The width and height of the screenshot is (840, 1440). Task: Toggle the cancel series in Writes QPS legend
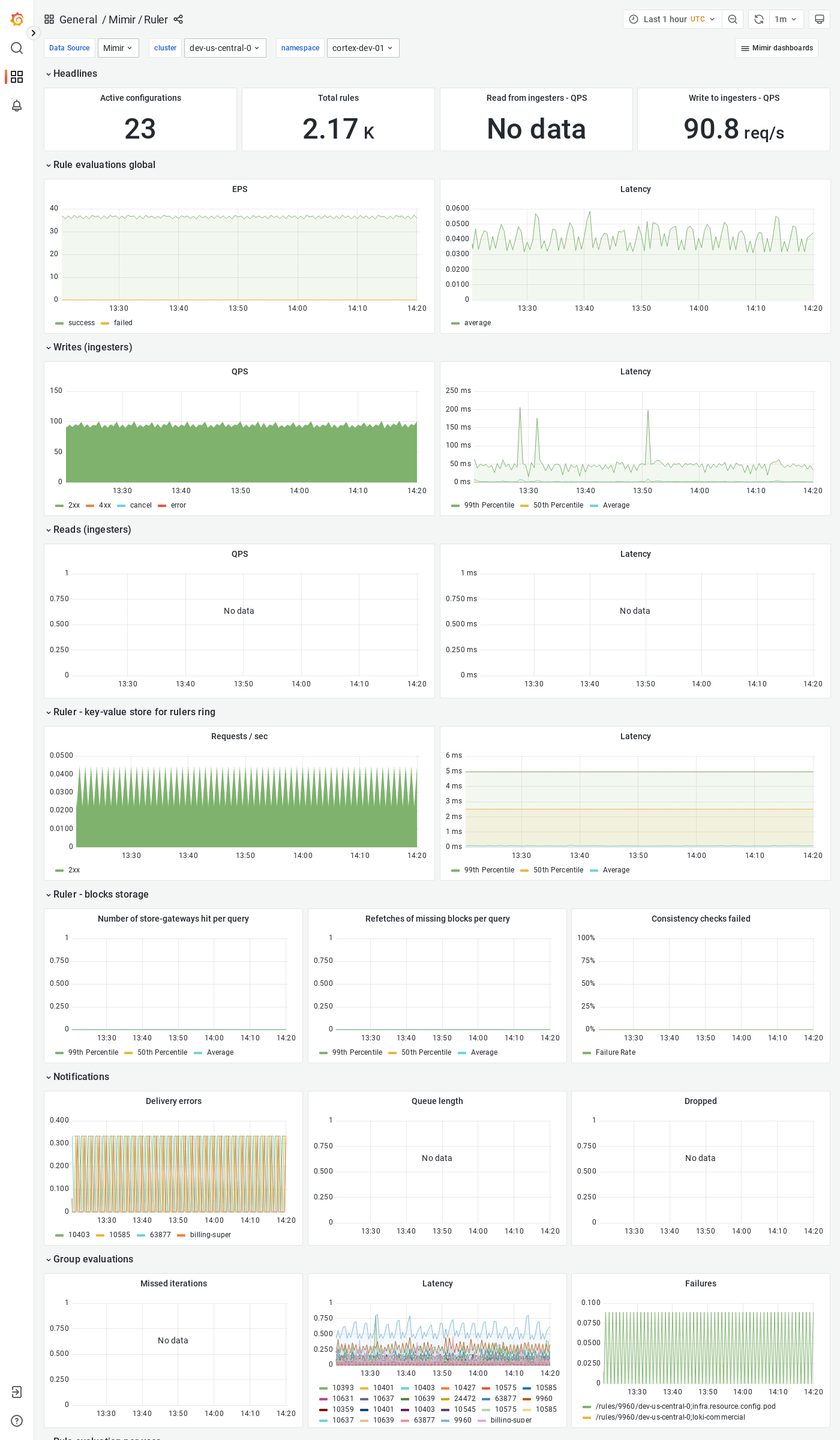[x=141, y=505]
